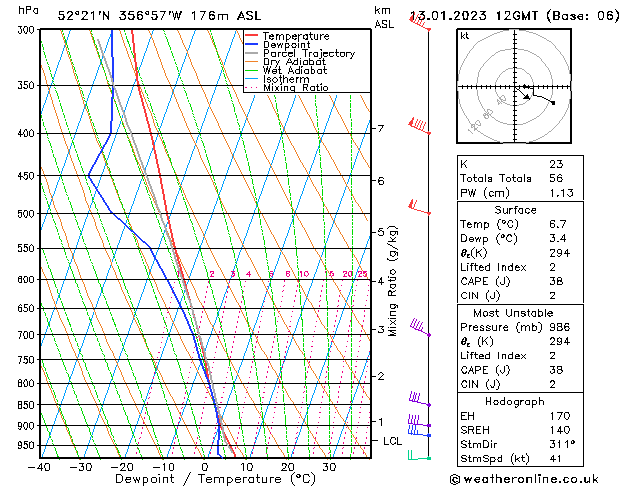Click the Surface Dewp value "3.4"
Viewport: 629px width, 486px height.
coord(558,239)
